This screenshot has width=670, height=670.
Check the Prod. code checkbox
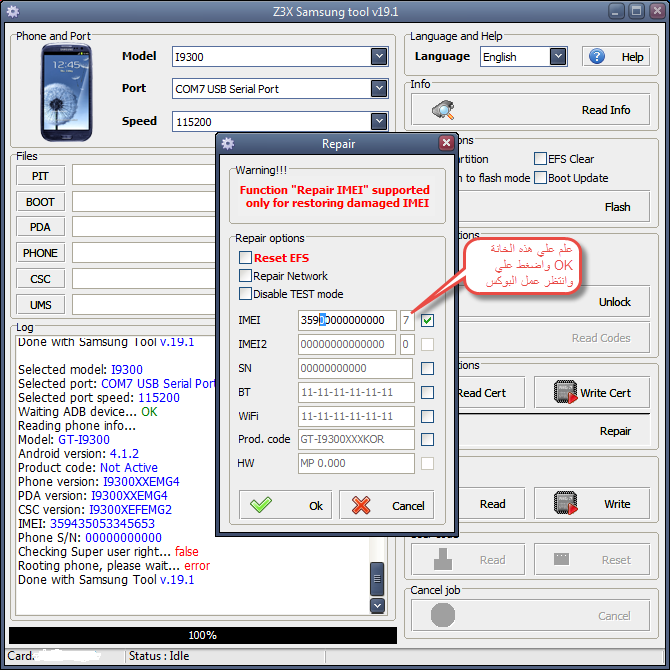[x=427, y=439]
